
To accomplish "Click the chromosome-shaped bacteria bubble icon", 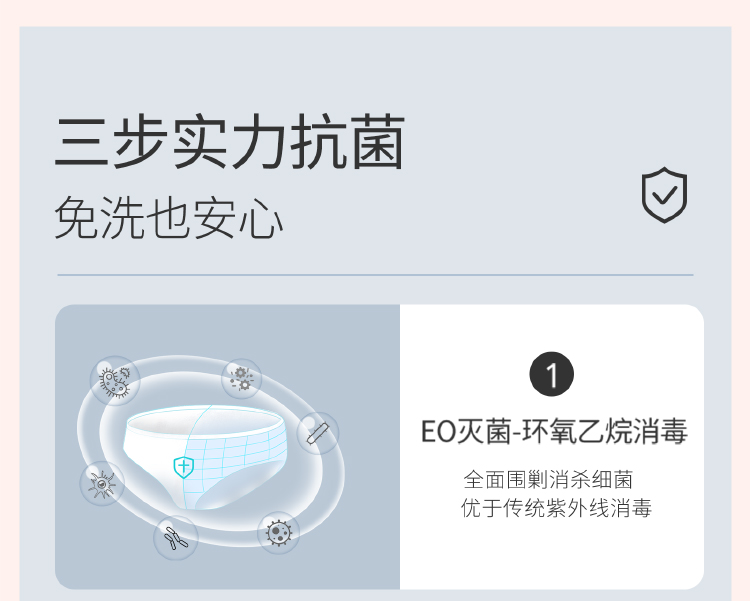I will (176, 537).
